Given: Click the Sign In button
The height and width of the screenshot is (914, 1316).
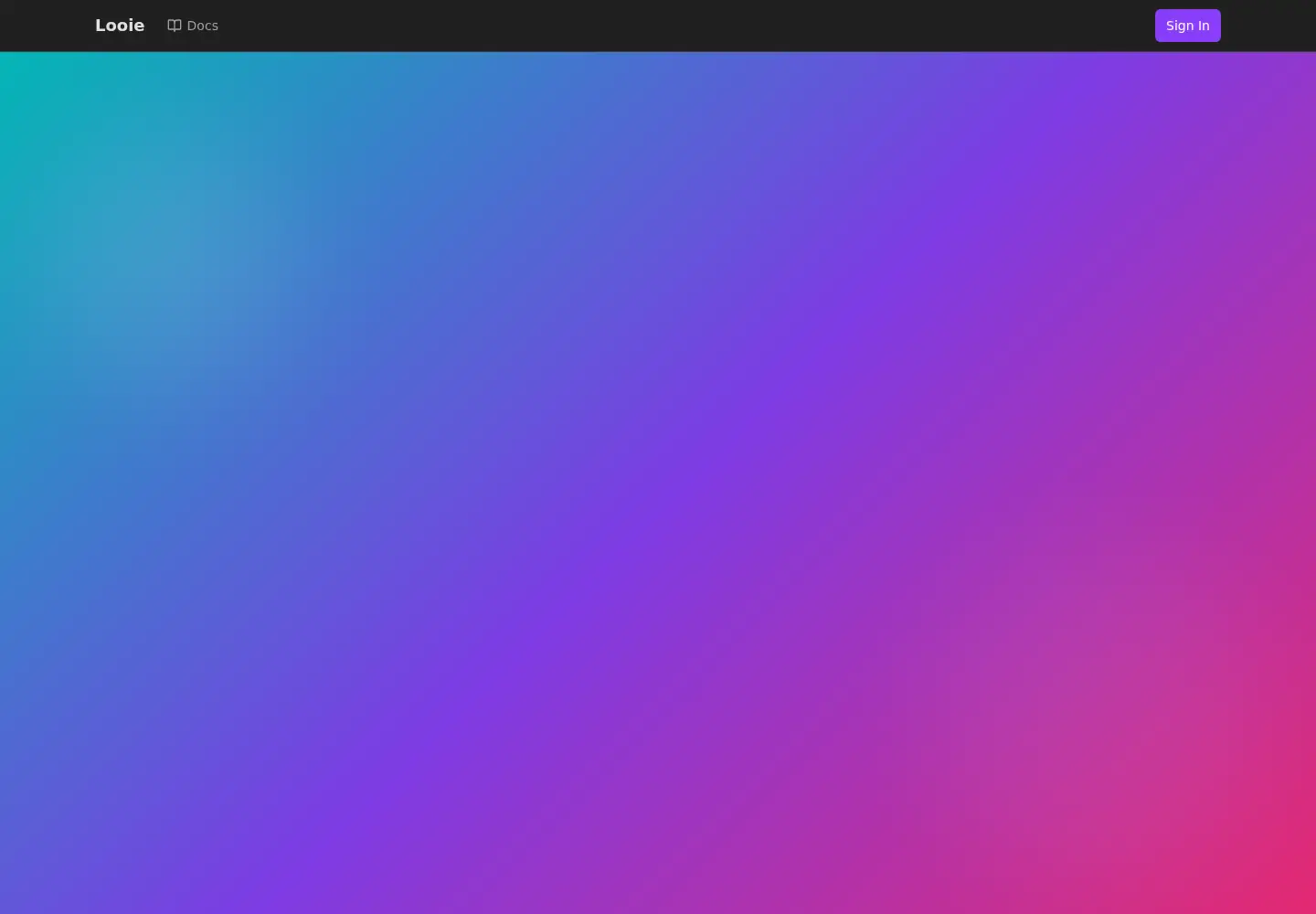Looking at the screenshot, I should (x=1187, y=26).
